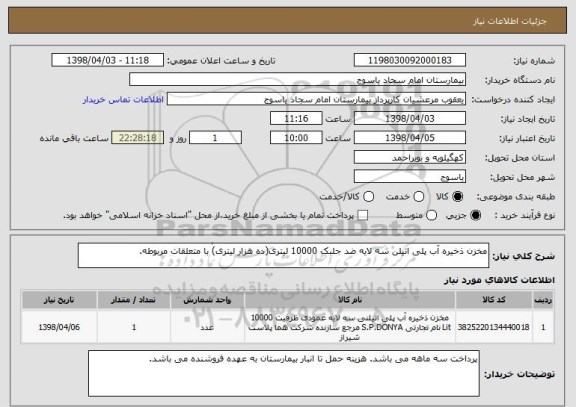Click the creation time 11:16 field
576x407 pixels.
296,119
